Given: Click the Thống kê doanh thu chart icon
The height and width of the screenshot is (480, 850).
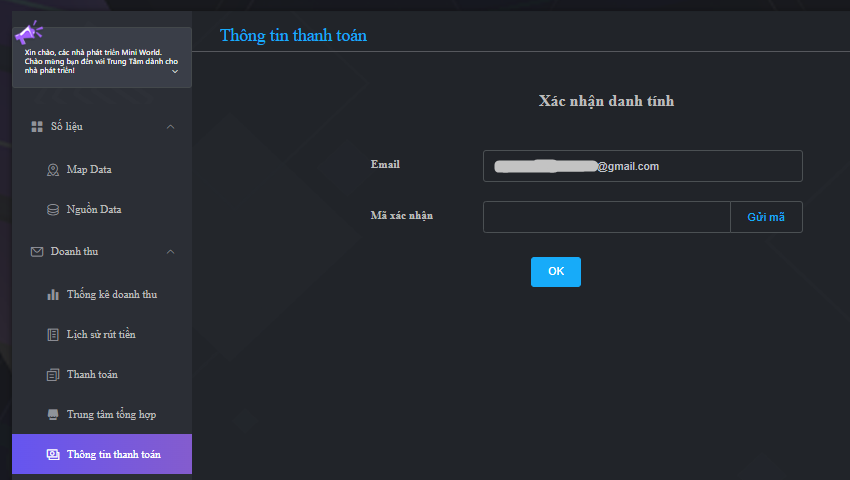Looking at the screenshot, I should click(53, 294).
